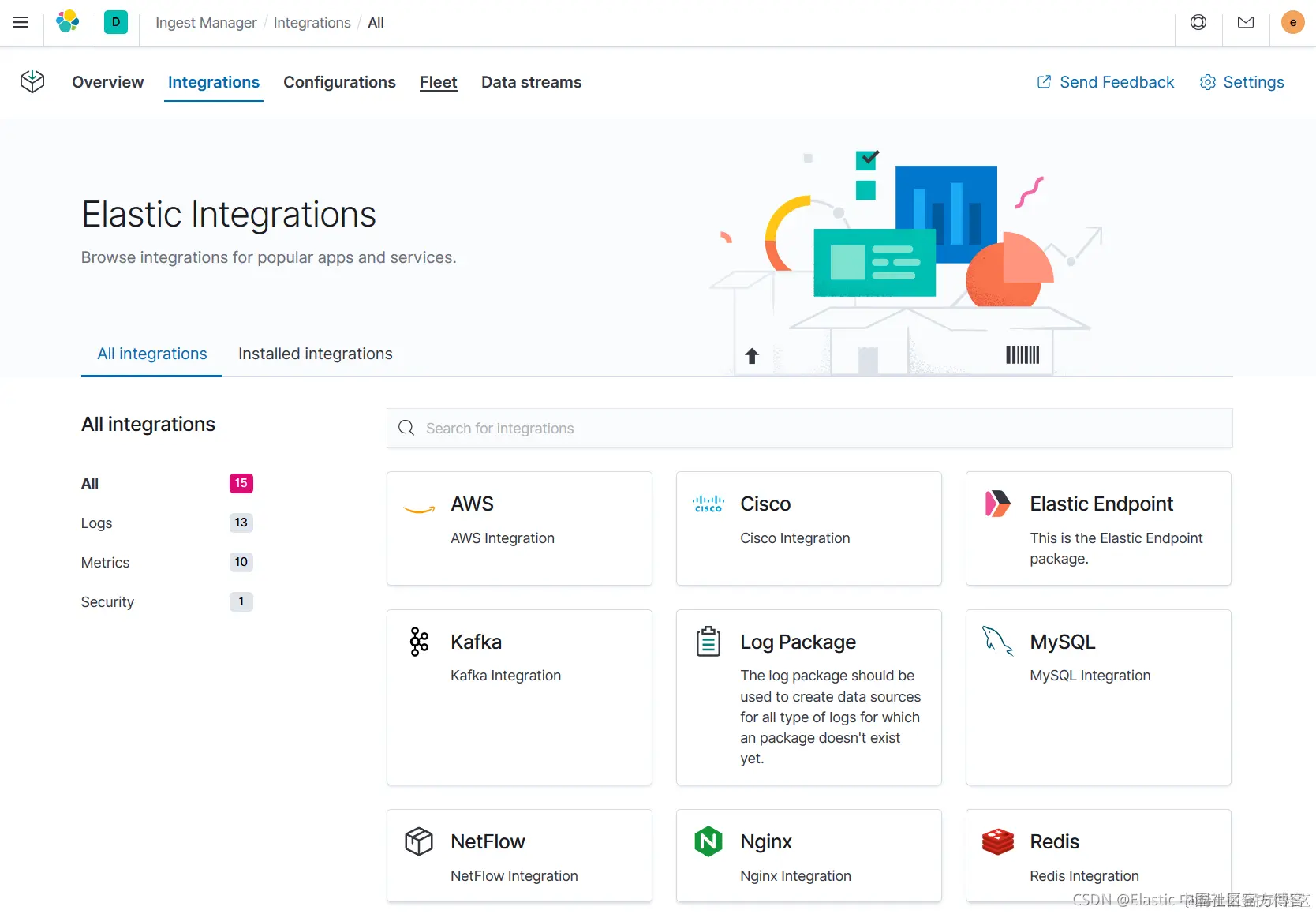
Task: Click the All count badge 15
Action: [241, 483]
